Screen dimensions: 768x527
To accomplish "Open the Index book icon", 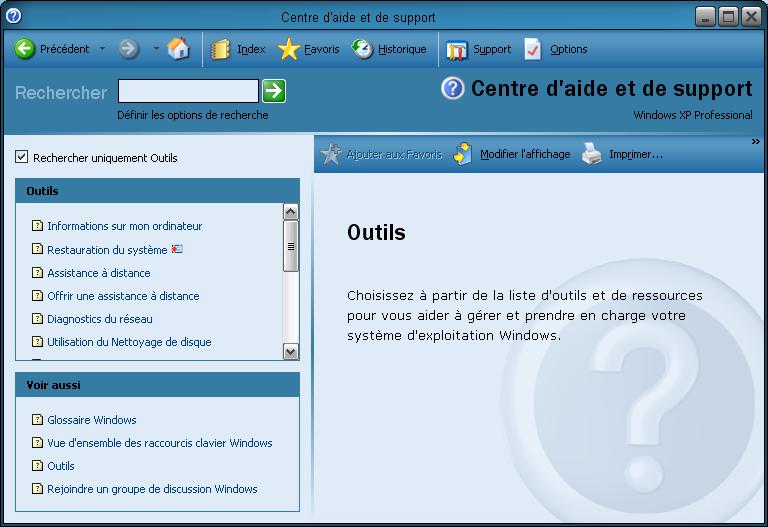I will pos(221,49).
